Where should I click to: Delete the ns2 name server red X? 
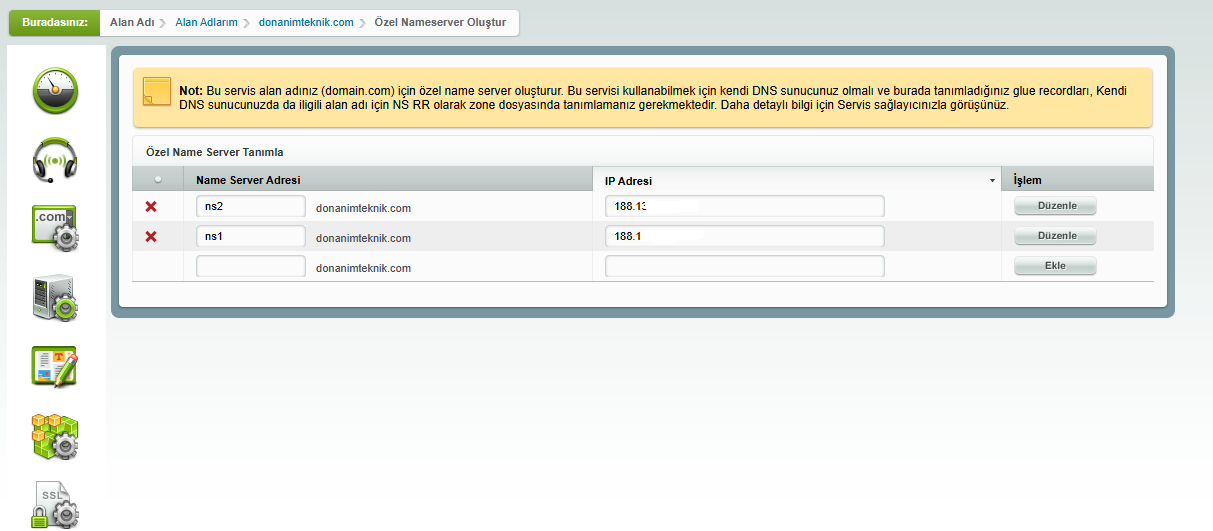pyautogui.click(x=151, y=207)
